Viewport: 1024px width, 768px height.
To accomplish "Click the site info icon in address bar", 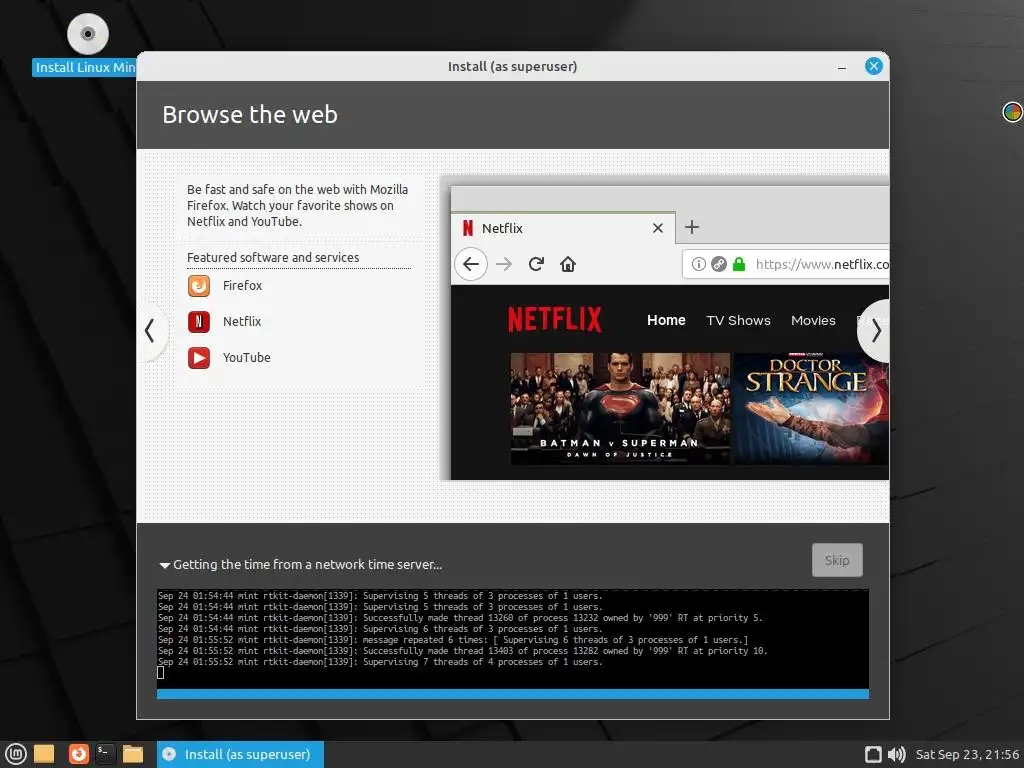I will click(698, 264).
